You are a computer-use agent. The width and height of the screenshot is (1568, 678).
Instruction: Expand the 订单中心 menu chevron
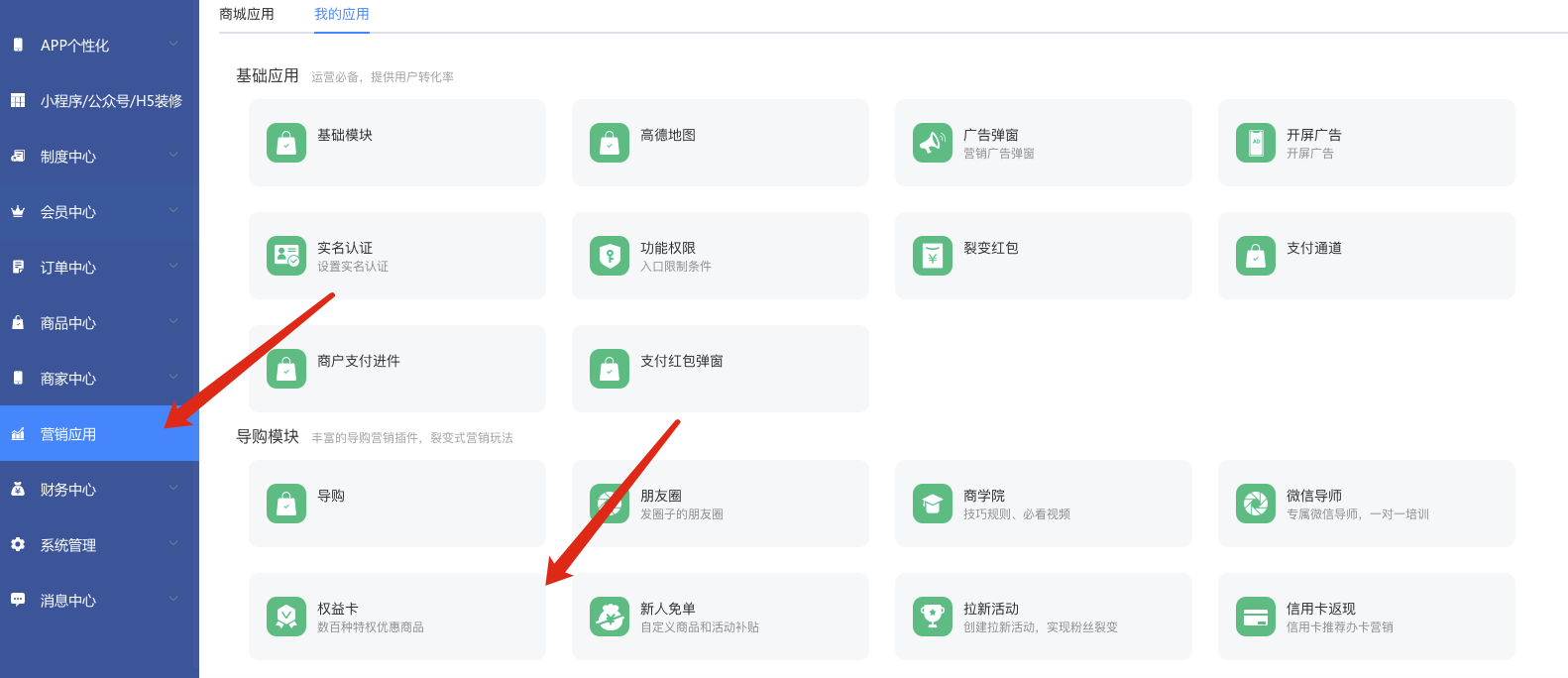tap(173, 266)
